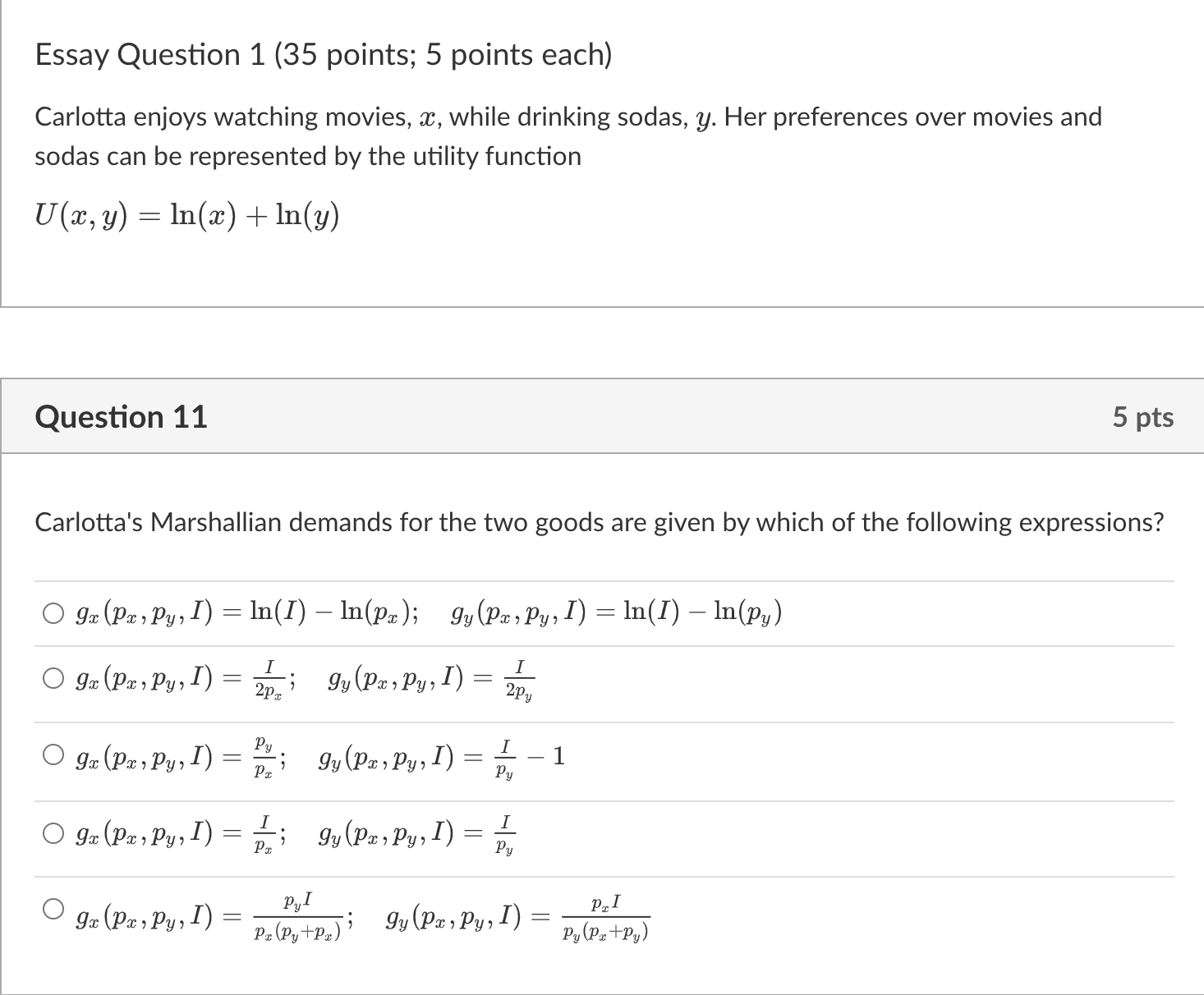Select the first answer option radio button
Screen dimensions: 1204x995
click(x=53, y=611)
